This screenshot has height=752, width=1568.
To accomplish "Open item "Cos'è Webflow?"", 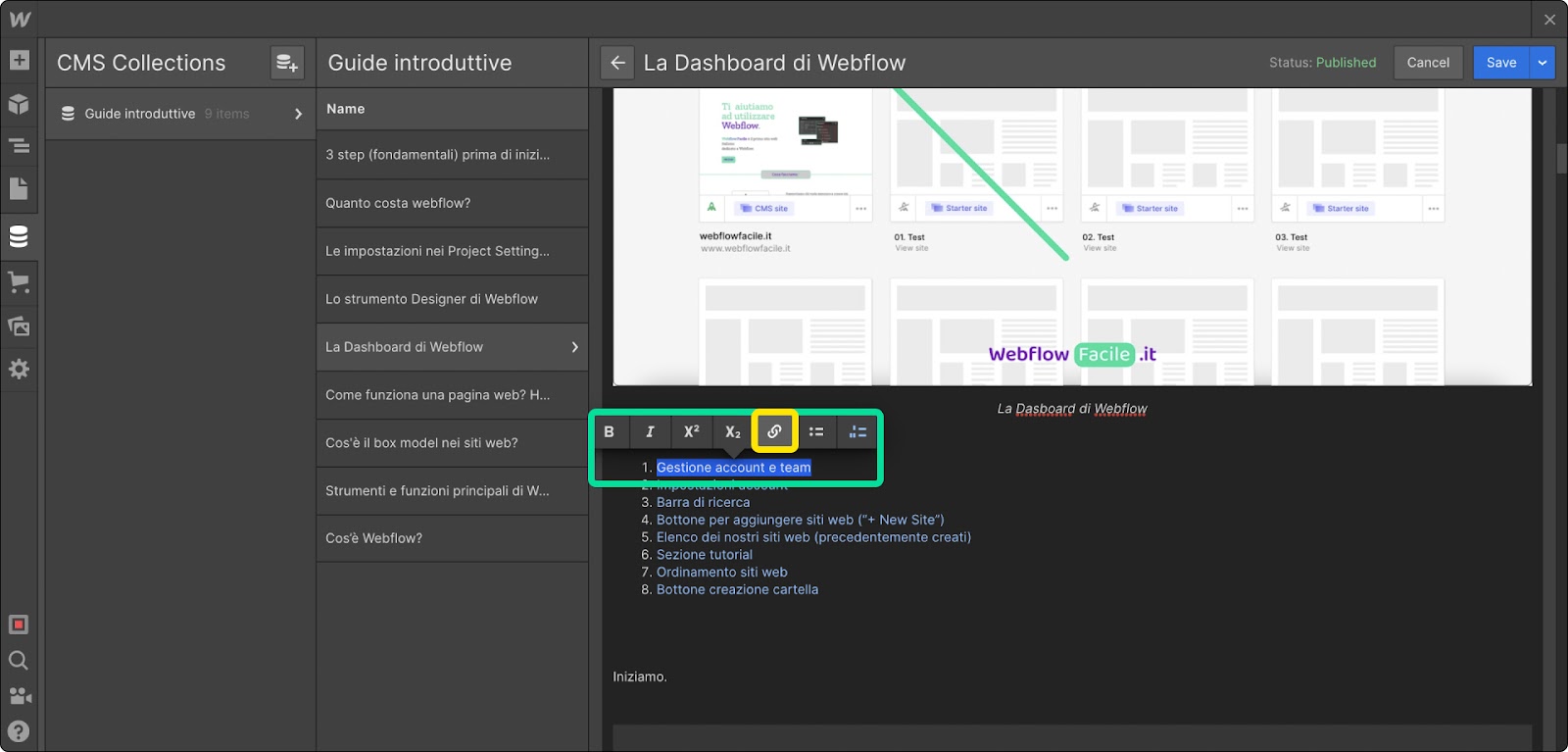I will pyautogui.click(x=452, y=538).
